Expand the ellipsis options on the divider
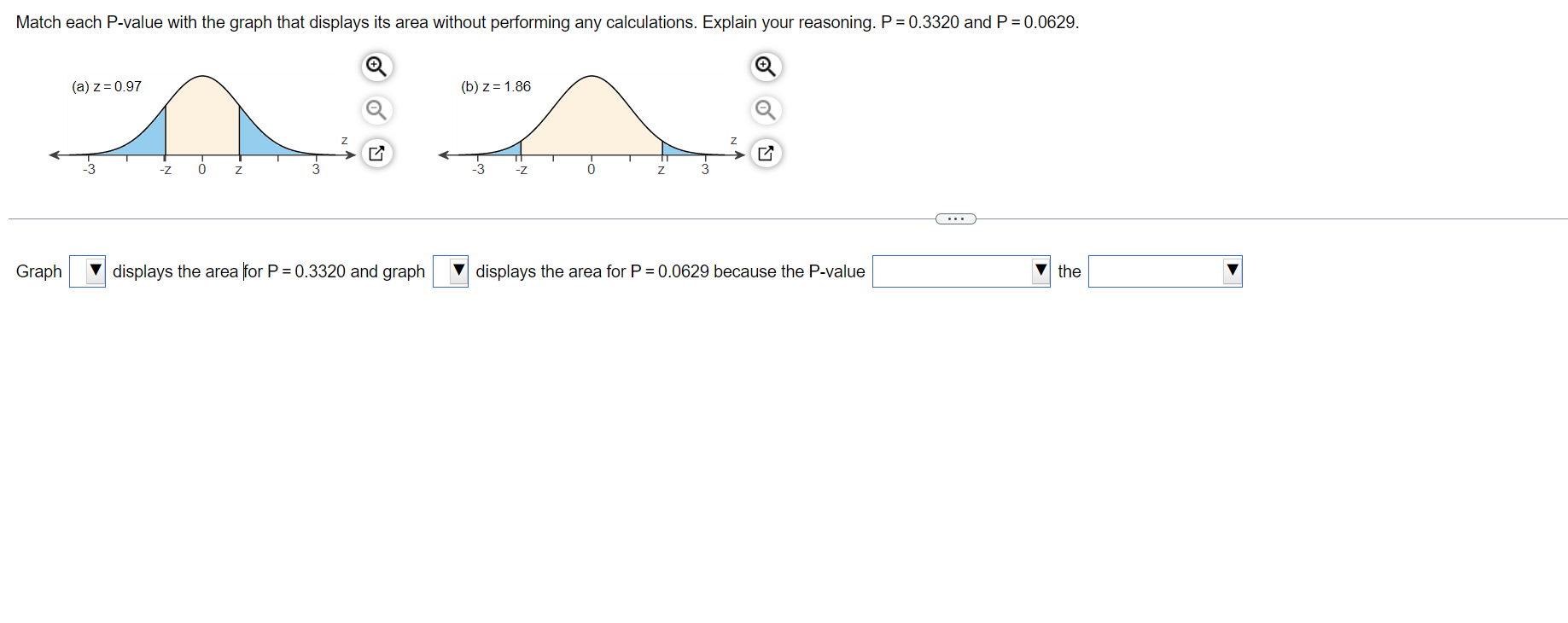Screen dimensions: 1568x623 click(955, 218)
